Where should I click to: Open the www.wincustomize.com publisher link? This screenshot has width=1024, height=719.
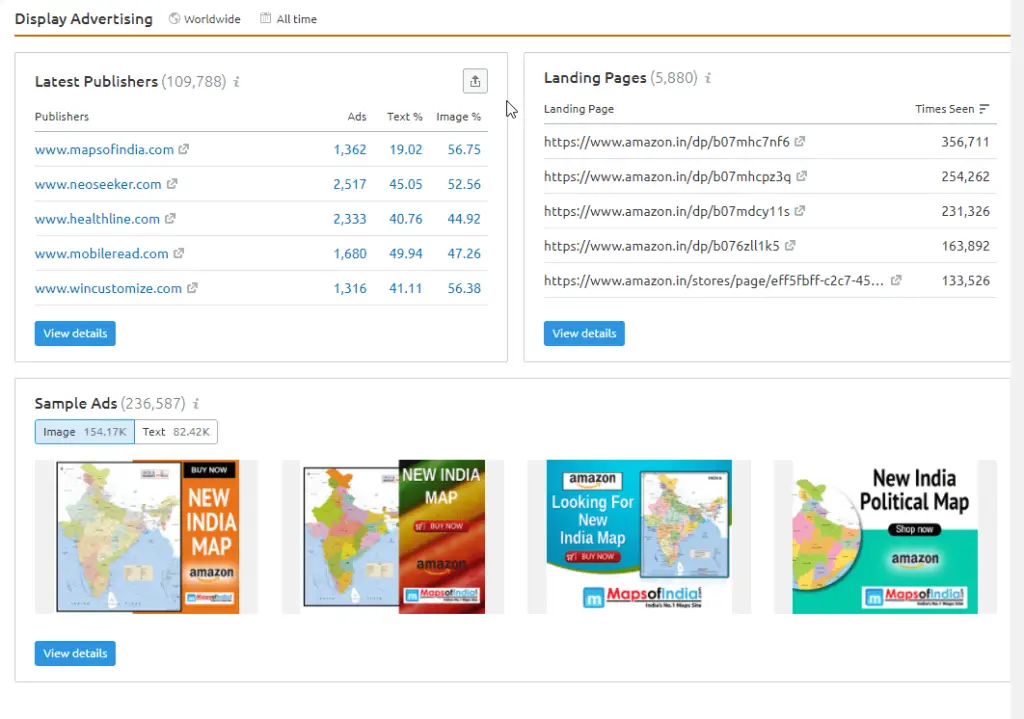(108, 288)
